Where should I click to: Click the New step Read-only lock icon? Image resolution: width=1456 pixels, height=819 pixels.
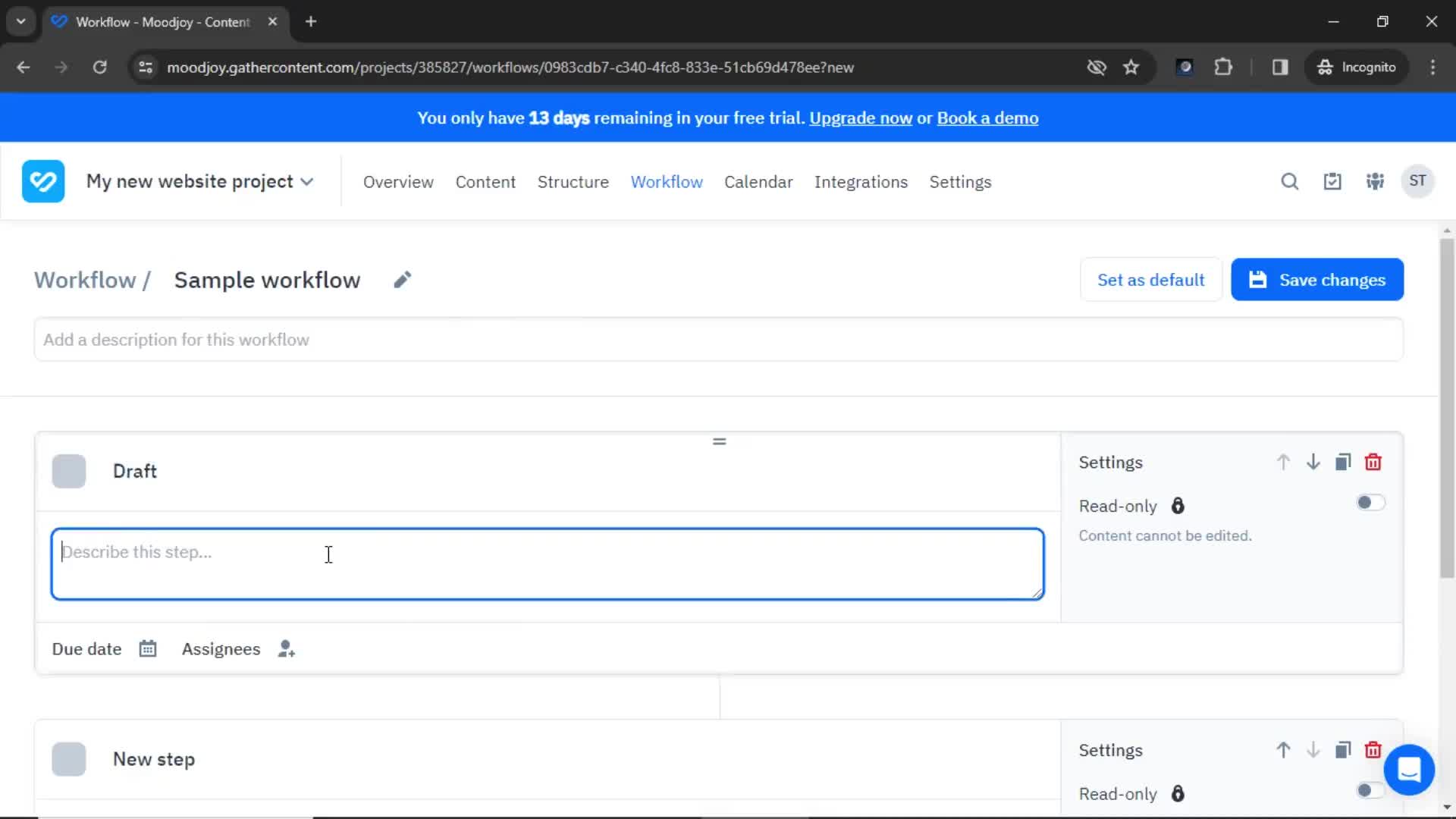[x=1178, y=794]
